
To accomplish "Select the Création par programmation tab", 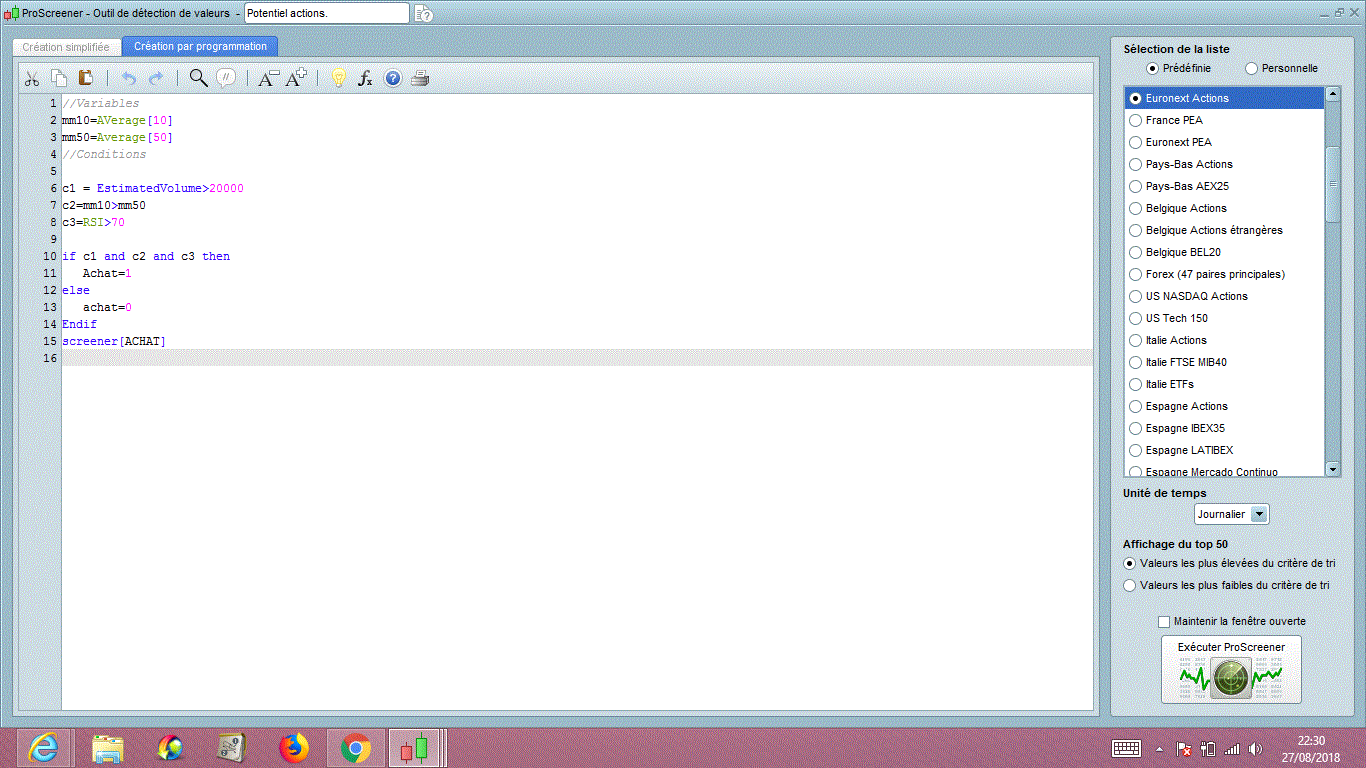I will pos(200,47).
